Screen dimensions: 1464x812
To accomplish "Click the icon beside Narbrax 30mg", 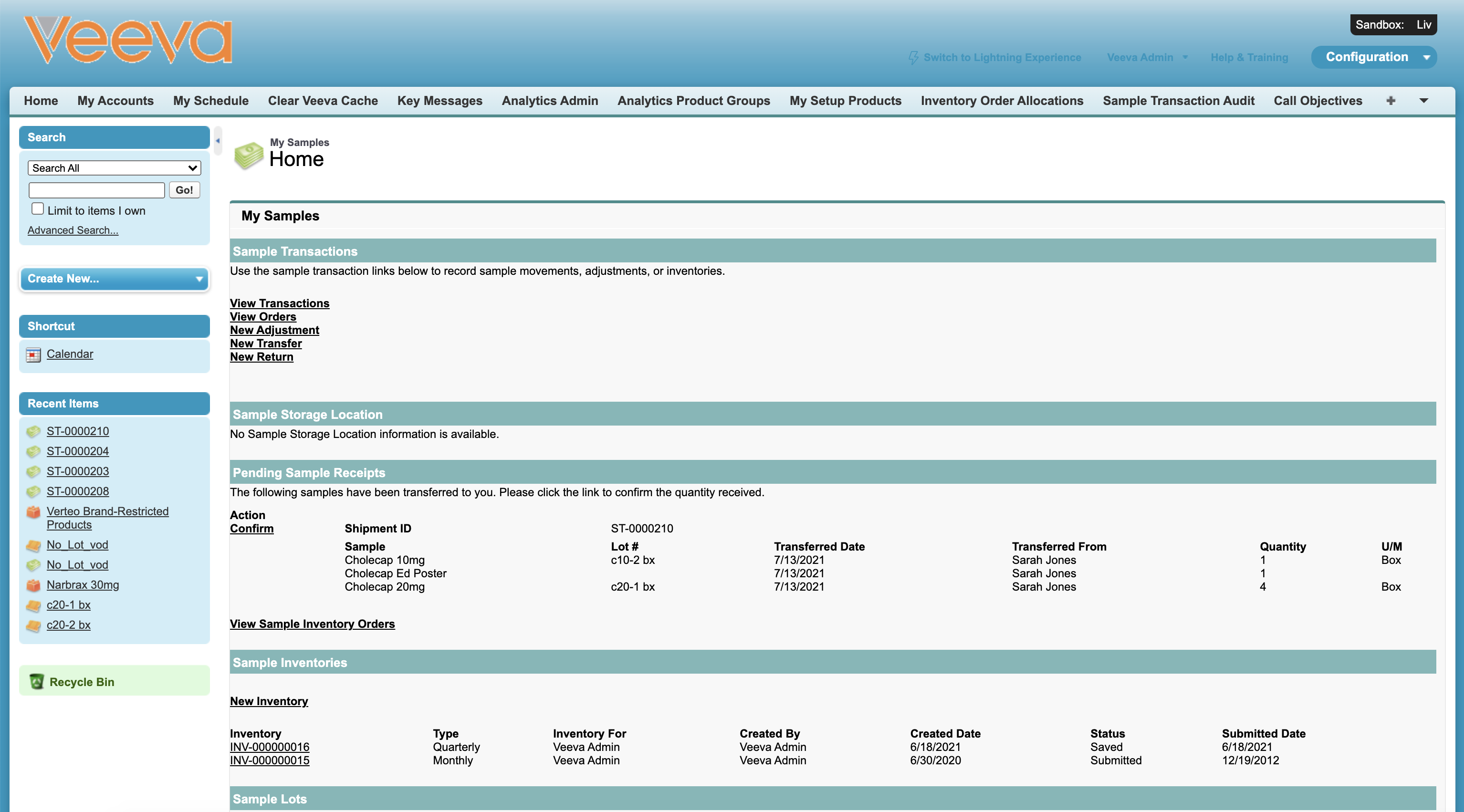I will pos(33,585).
